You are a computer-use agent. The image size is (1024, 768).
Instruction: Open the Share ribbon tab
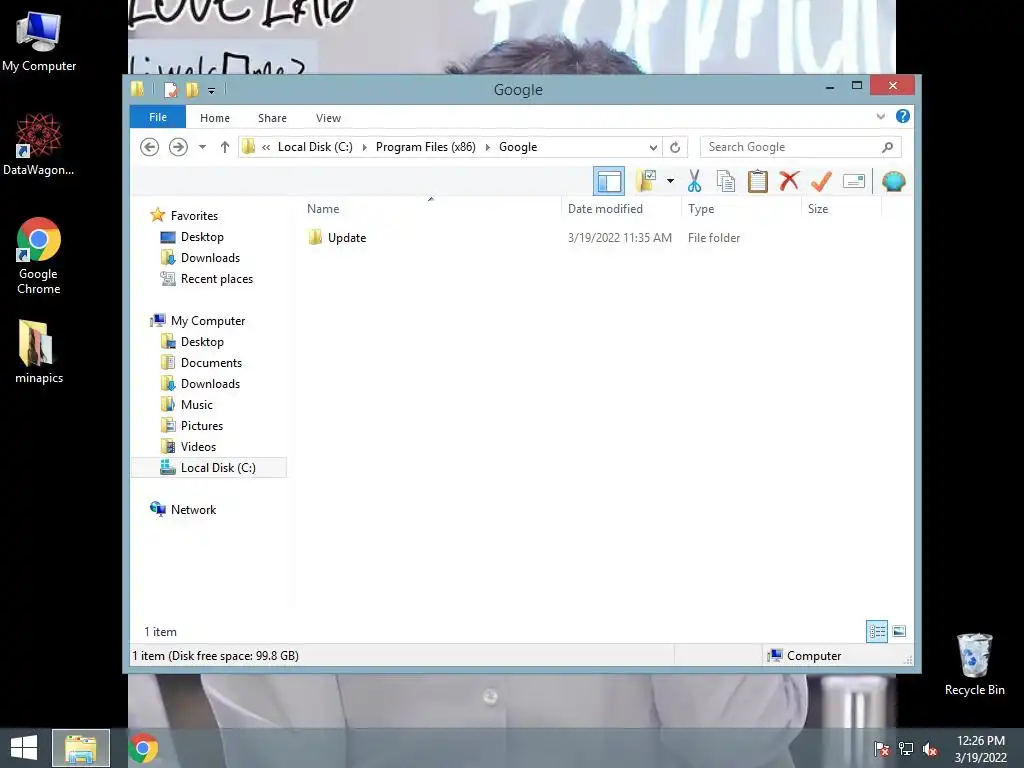272,118
